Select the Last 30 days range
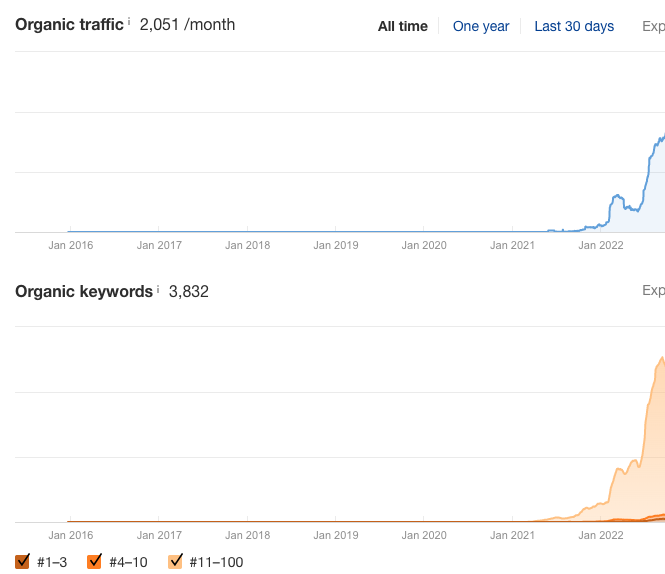This screenshot has height=574, width=665. [574, 26]
